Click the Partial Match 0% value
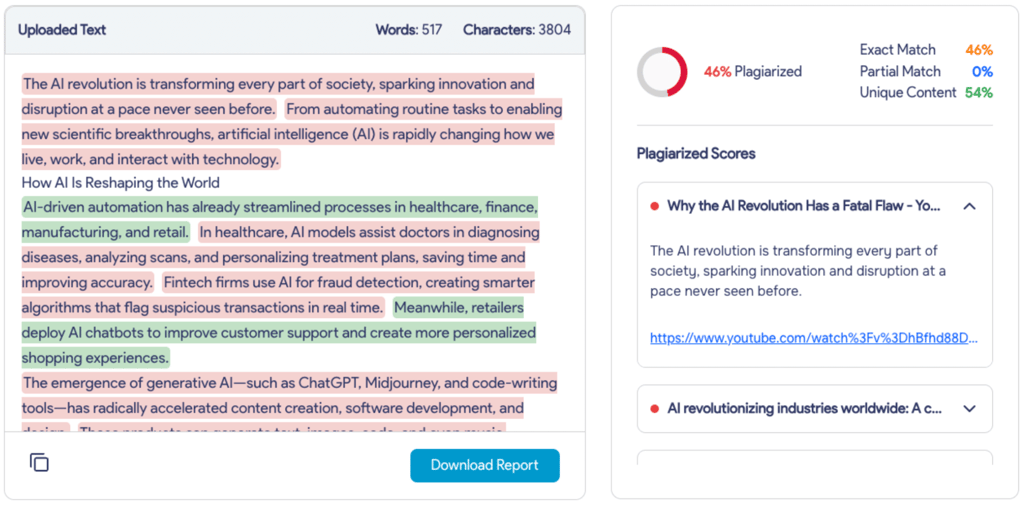 [982, 71]
